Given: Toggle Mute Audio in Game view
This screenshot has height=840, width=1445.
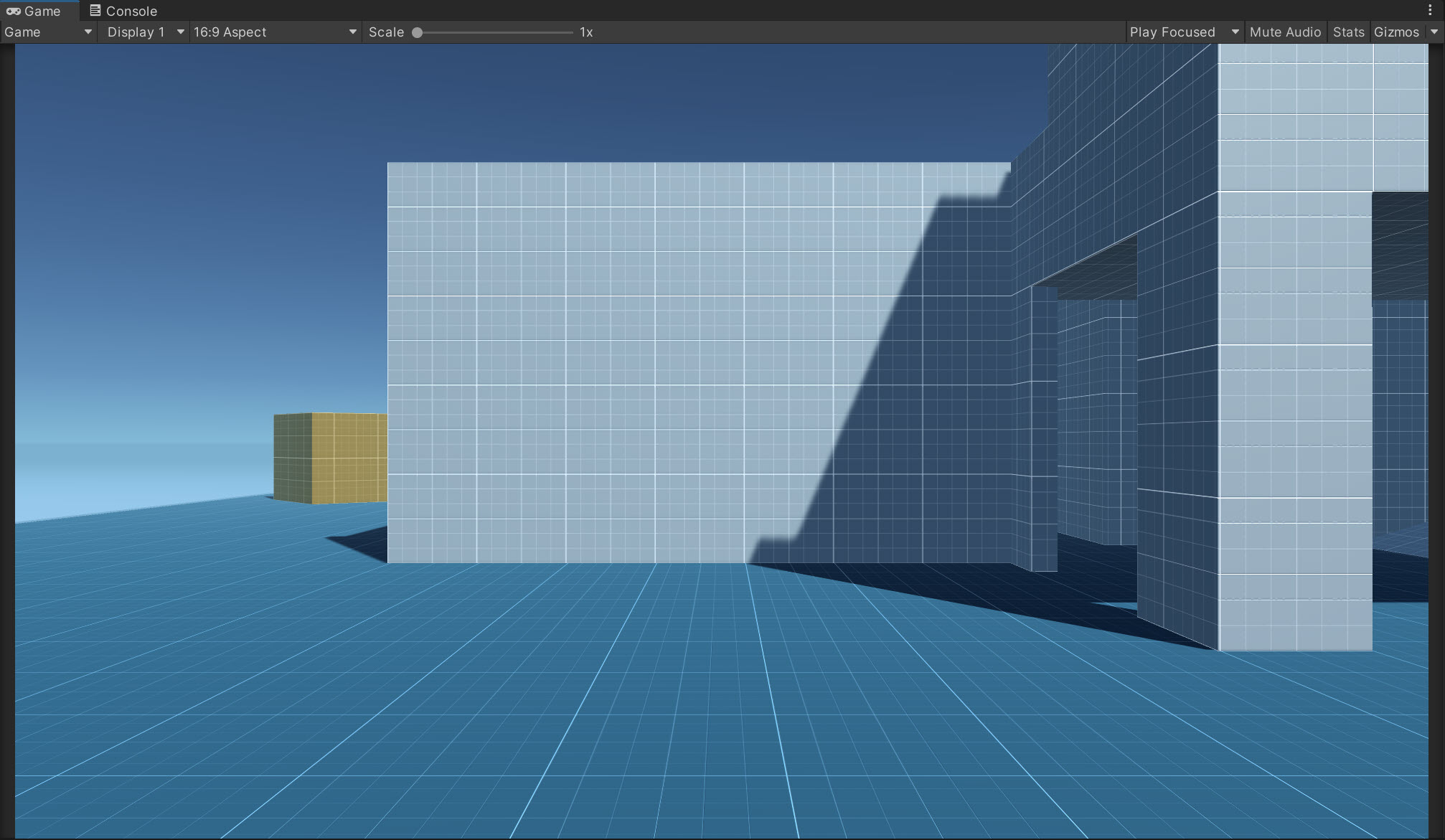Looking at the screenshot, I should 1284,32.
